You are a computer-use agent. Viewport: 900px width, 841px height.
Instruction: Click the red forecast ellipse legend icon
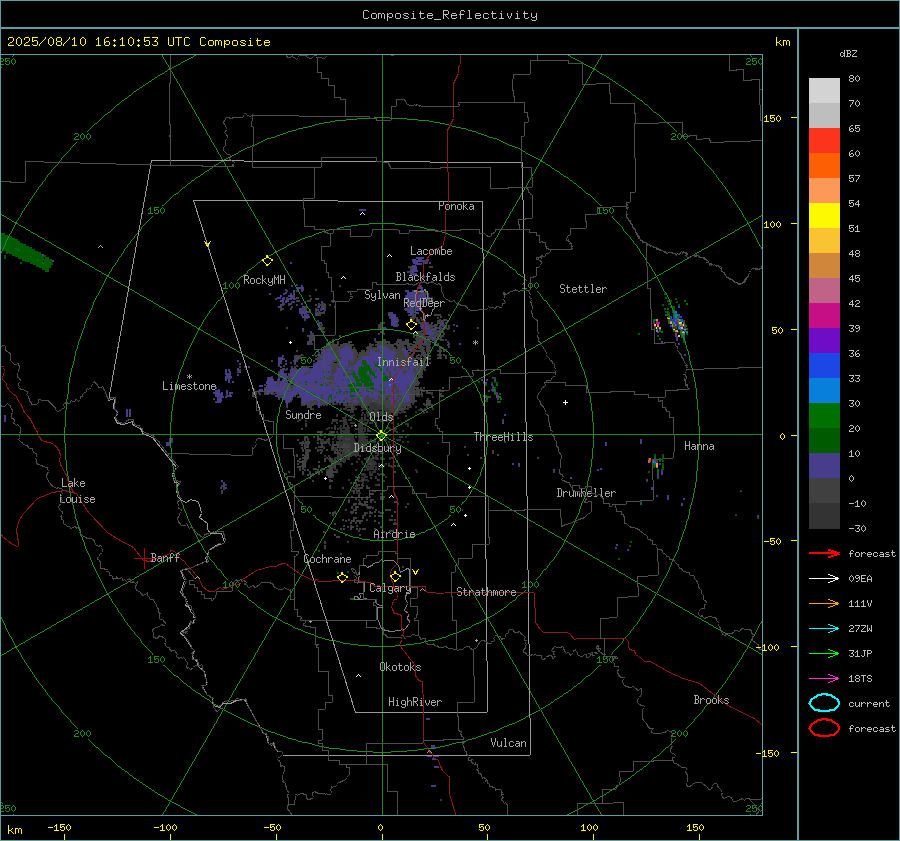point(824,728)
